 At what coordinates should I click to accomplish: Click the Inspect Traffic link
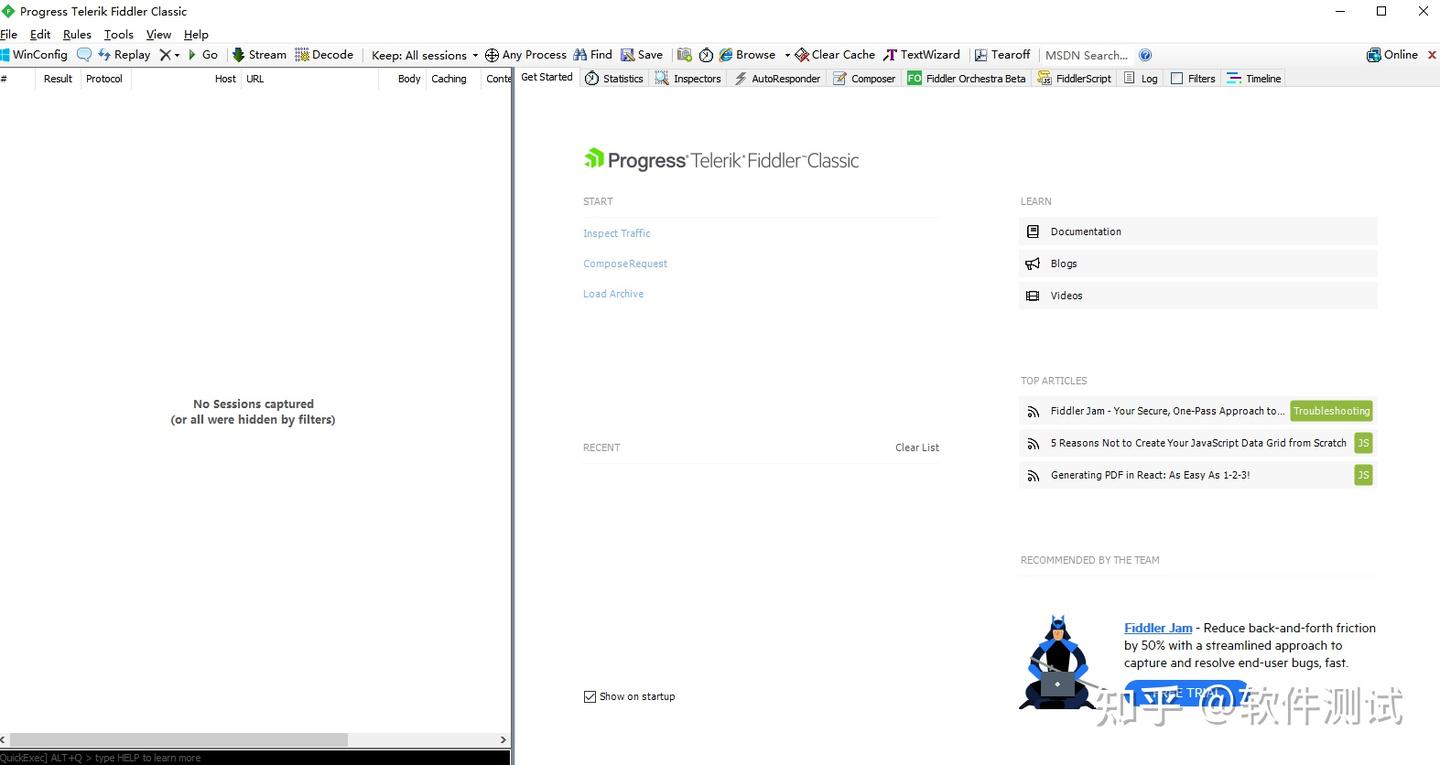click(x=617, y=233)
